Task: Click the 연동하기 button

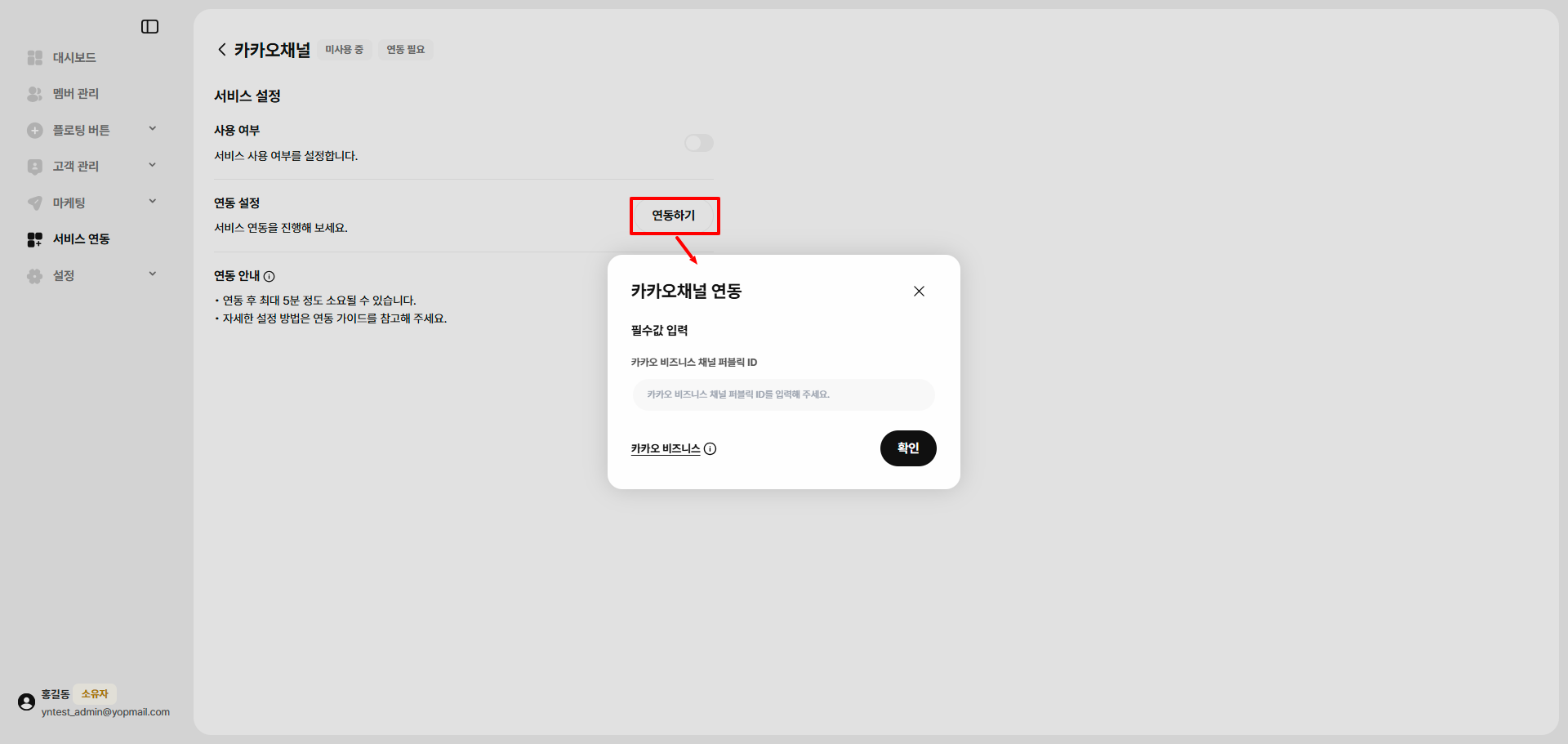Action: pyautogui.click(x=674, y=216)
